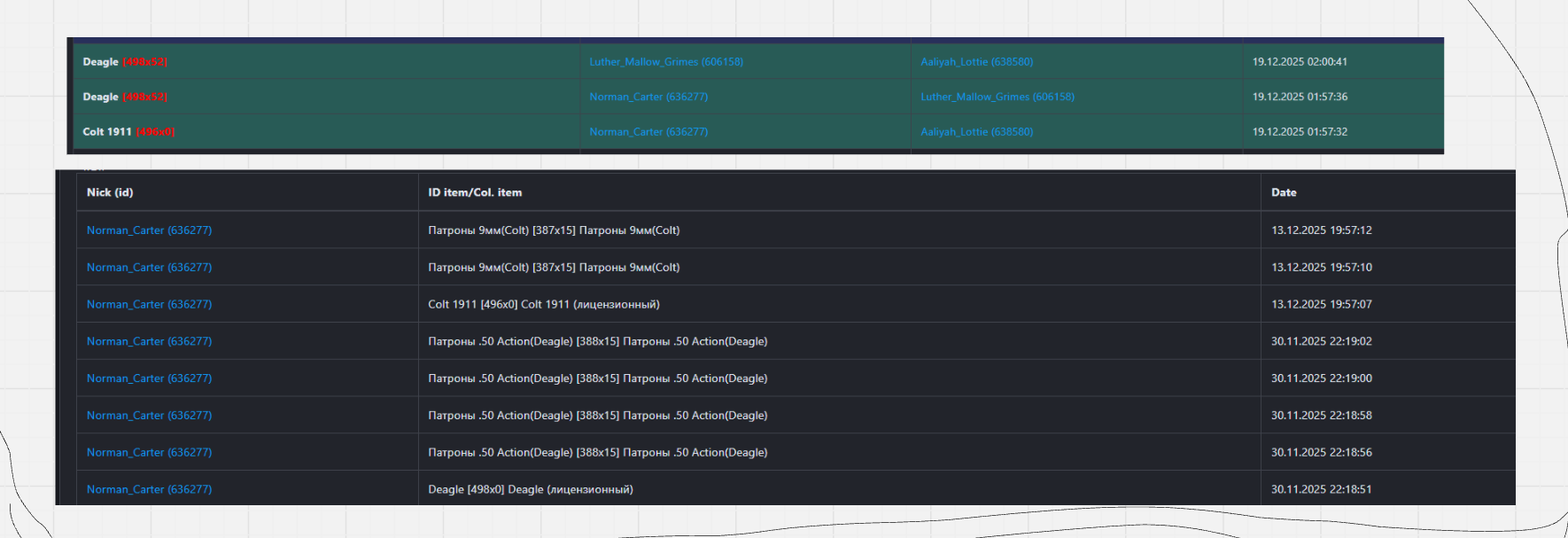Open Norman_Carter link dated 30.11.2025 22:19:00
This screenshot has width=1568, height=538.
[x=149, y=378]
